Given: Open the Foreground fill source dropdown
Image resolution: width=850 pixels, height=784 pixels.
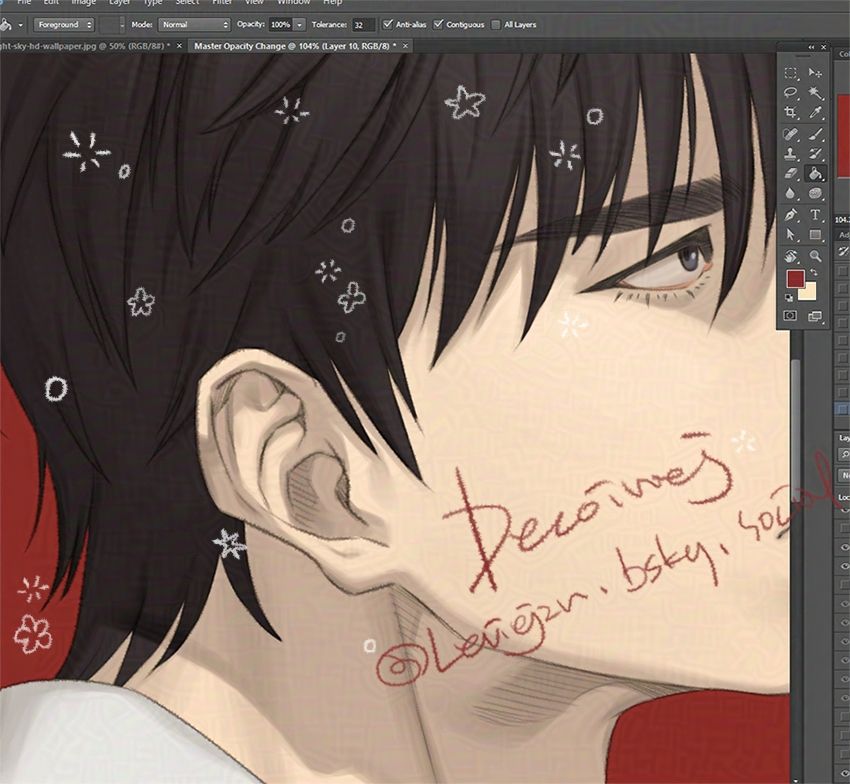Looking at the screenshot, I should point(64,24).
